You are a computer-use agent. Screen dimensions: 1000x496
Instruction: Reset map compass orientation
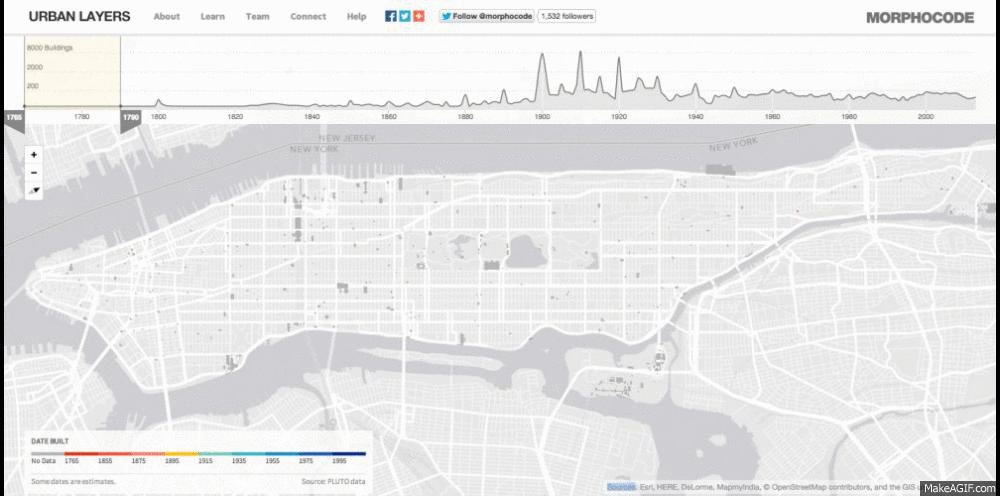34,190
